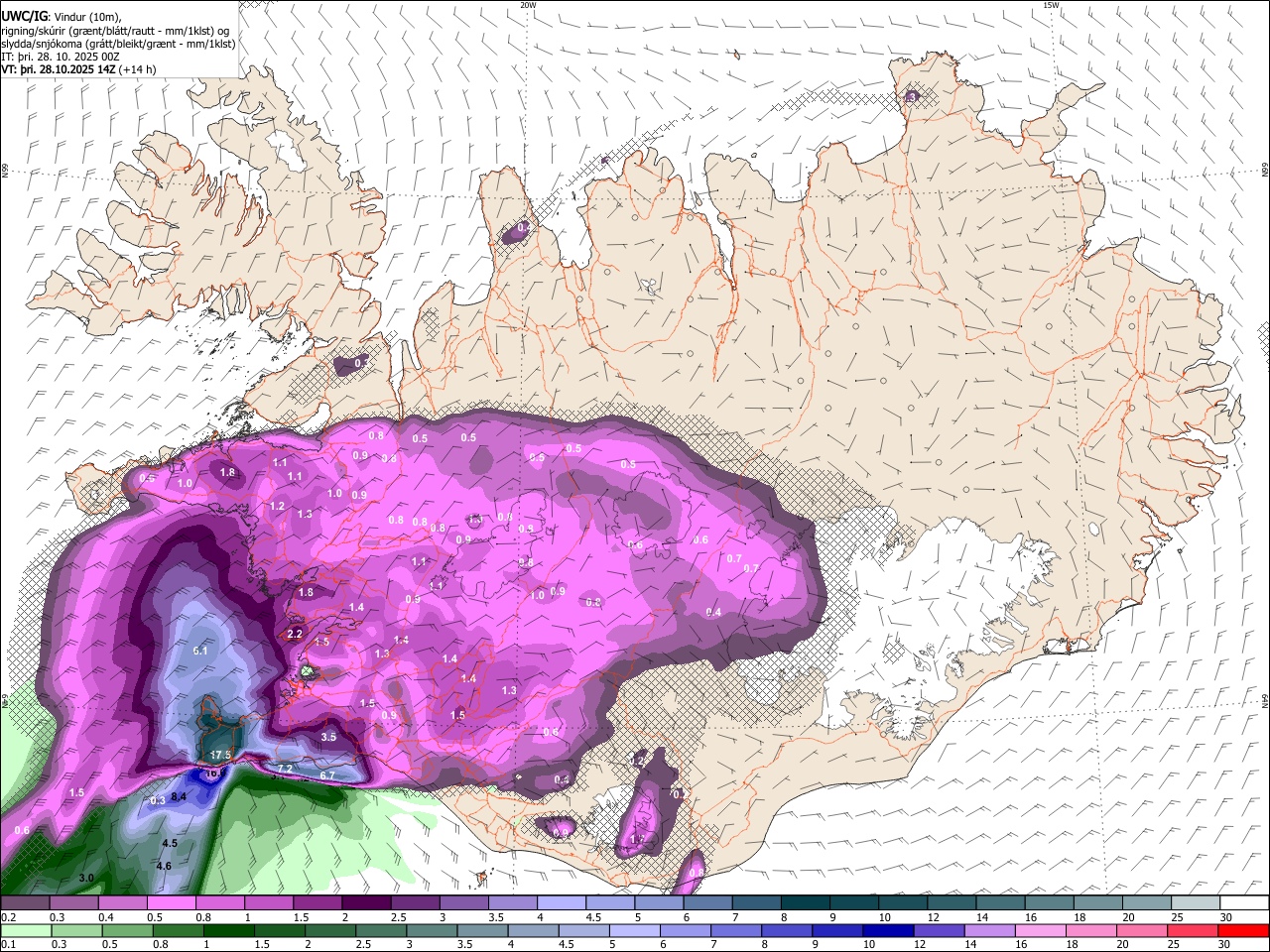Click the 0.1 label in the rain legend
Image resolution: width=1270 pixels, height=952 pixels.
(x=8, y=945)
